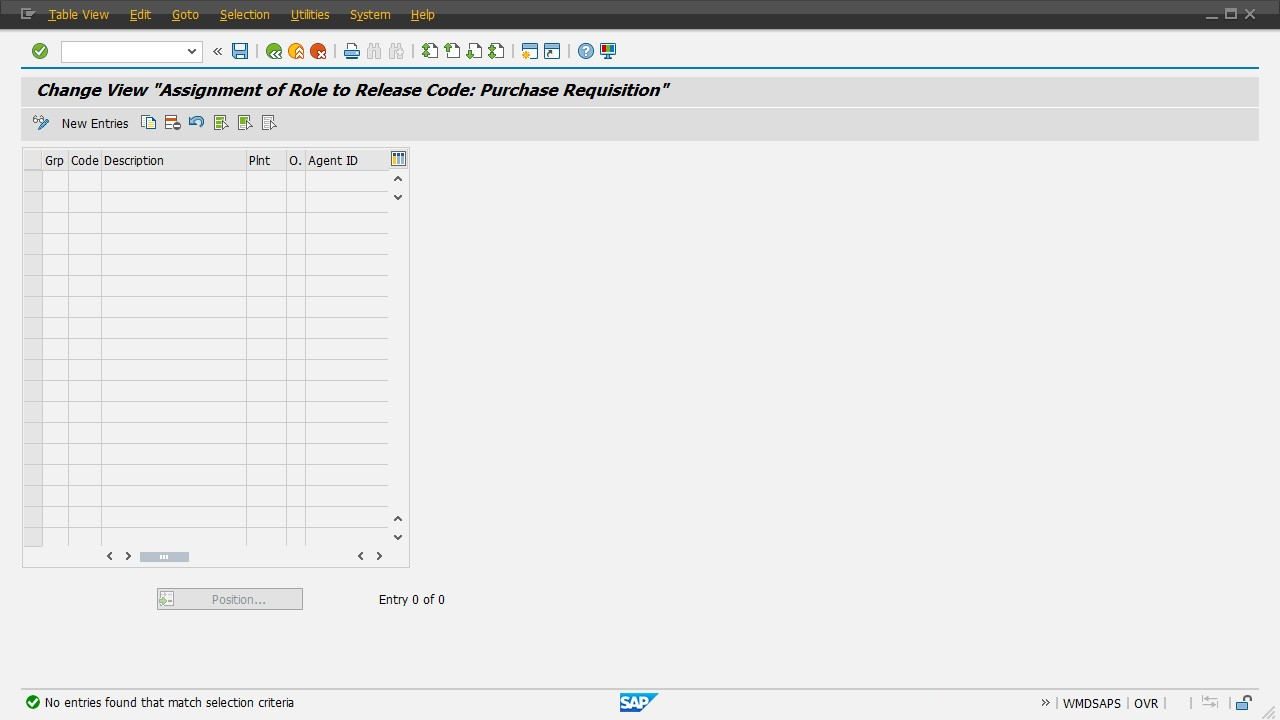This screenshot has height=720, width=1280.
Task: Toggle Display/Change mode with glasses-pencil icon
Action: [41, 123]
